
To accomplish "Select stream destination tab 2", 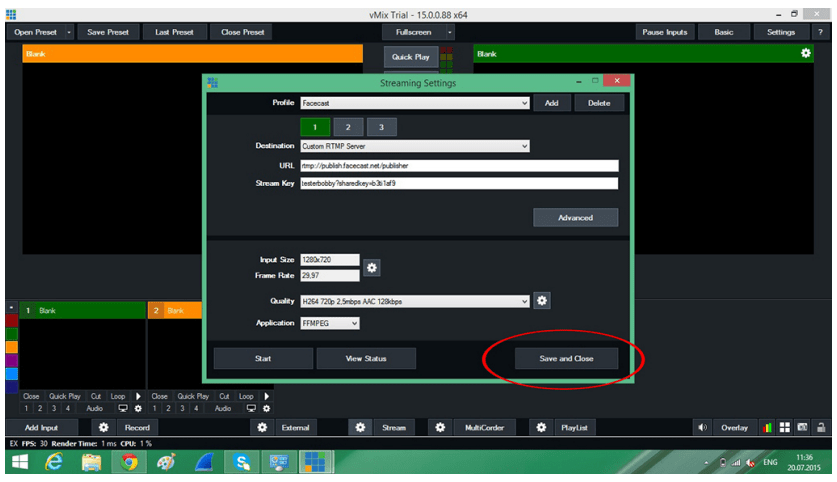I will (348, 127).
